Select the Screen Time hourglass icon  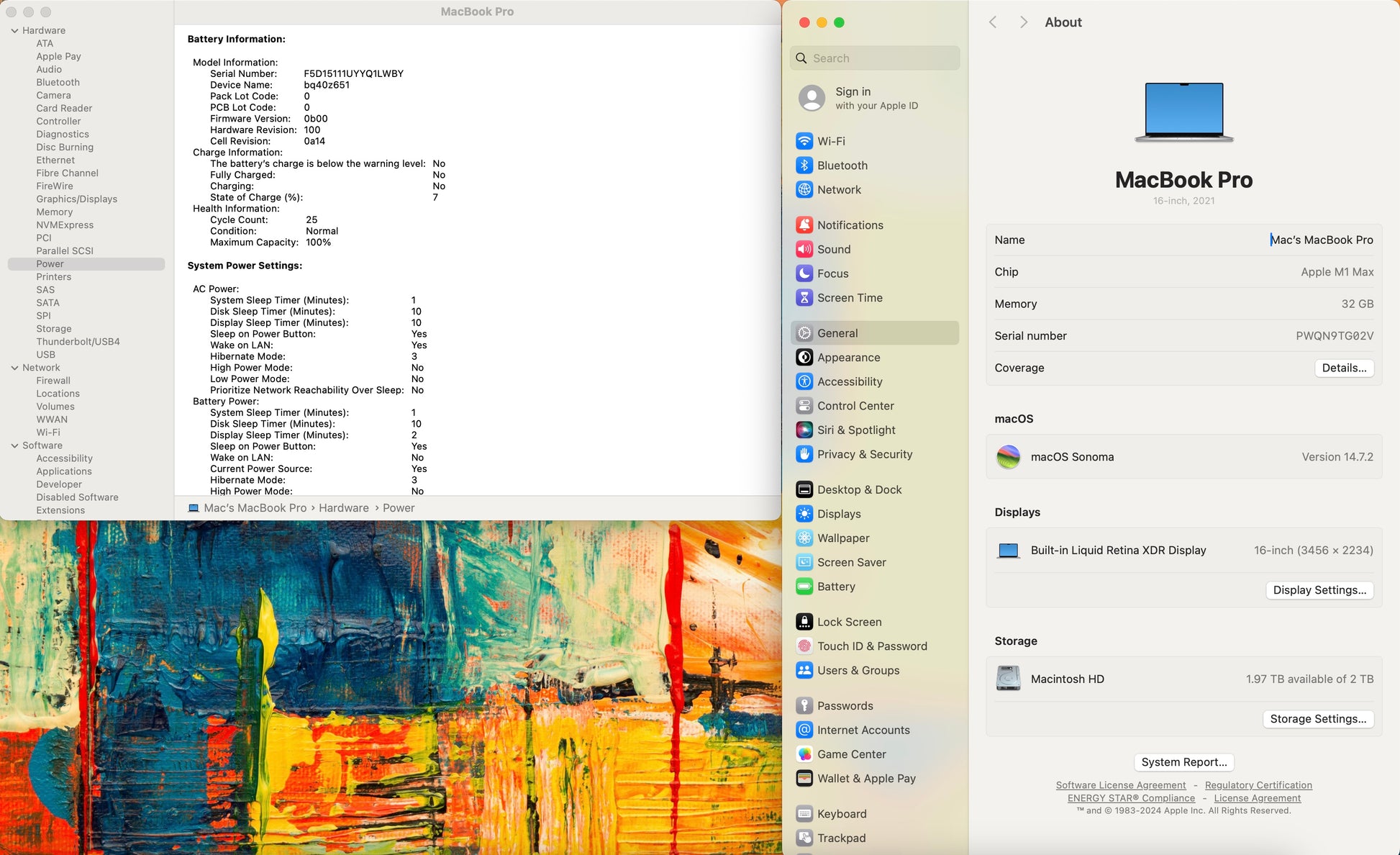pos(804,298)
